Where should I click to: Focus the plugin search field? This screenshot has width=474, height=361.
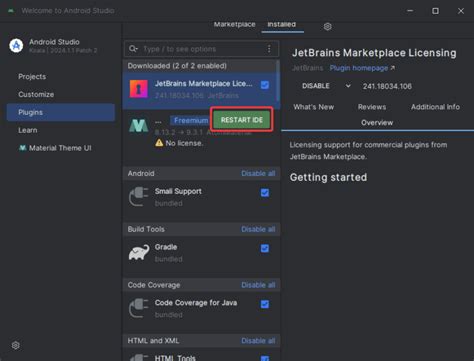pos(201,49)
